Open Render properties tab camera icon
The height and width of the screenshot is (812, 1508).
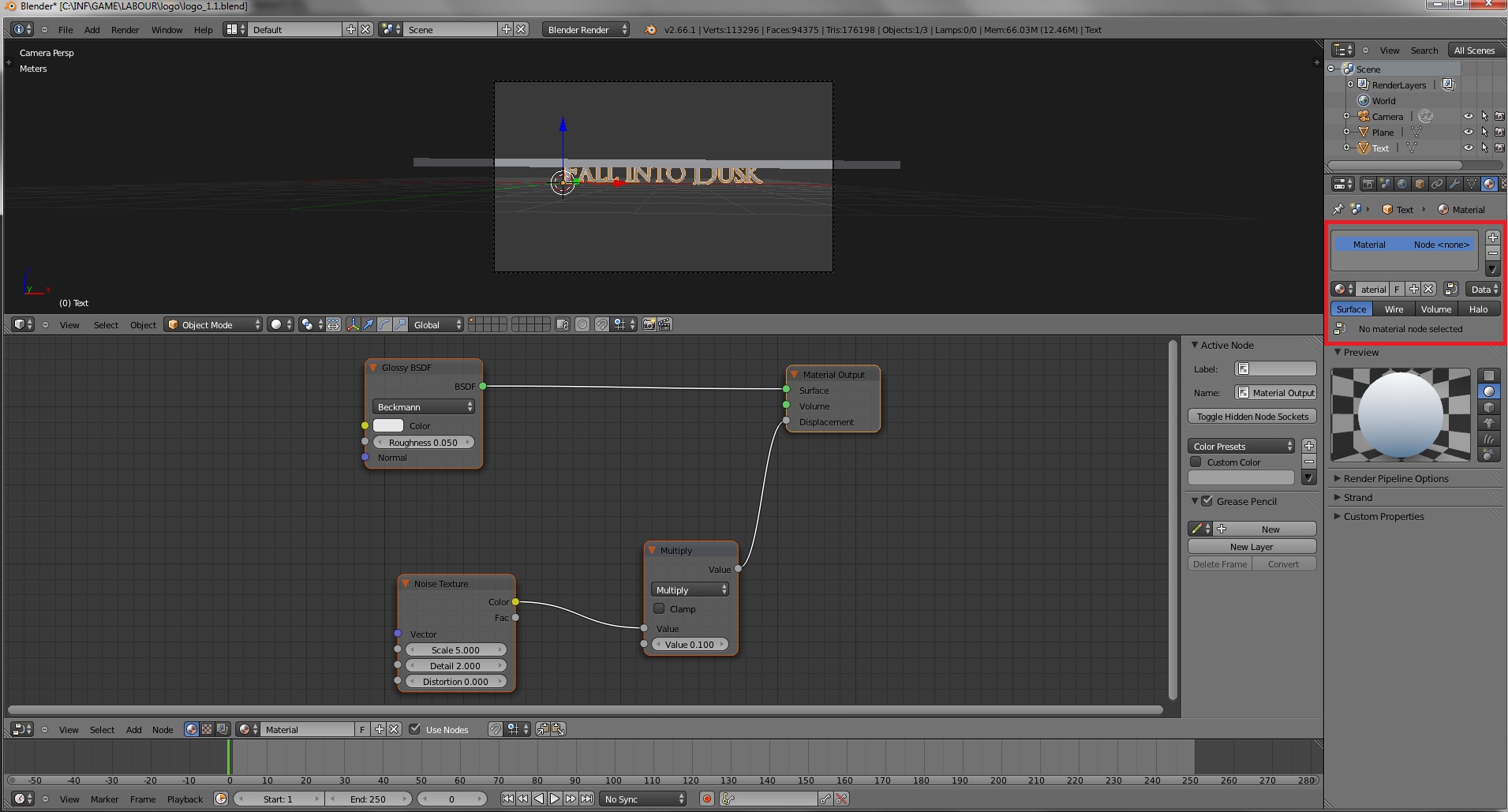coord(1368,184)
